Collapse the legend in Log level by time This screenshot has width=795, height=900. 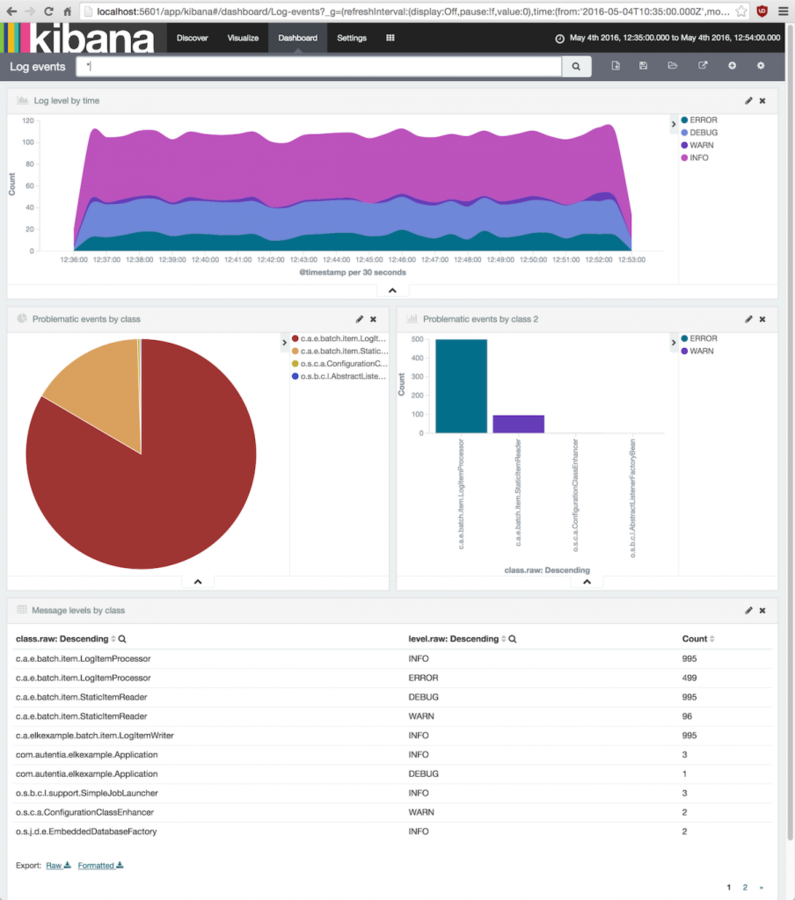[673, 124]
